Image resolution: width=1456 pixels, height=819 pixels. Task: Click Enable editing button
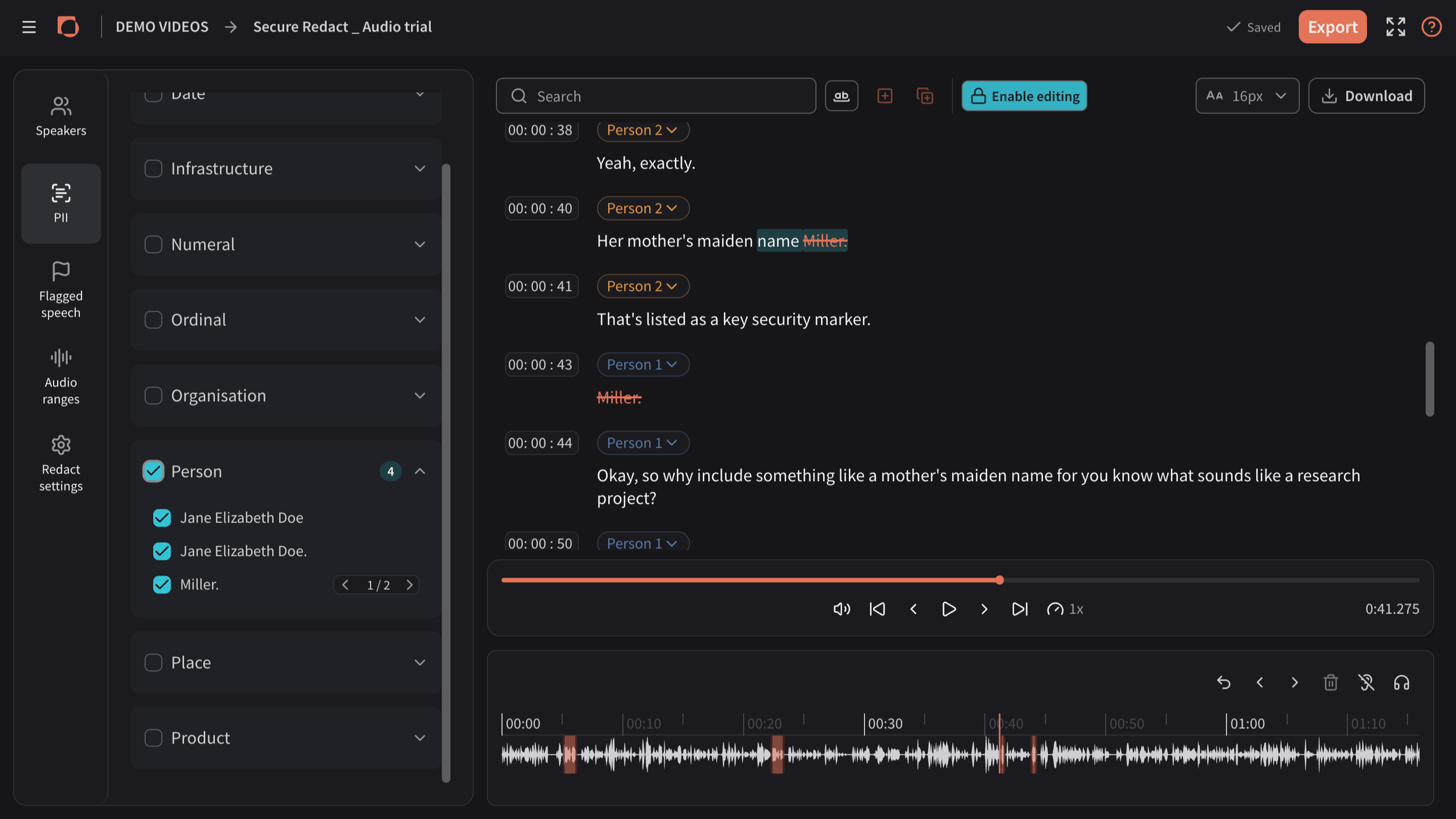coord(1024,96)
